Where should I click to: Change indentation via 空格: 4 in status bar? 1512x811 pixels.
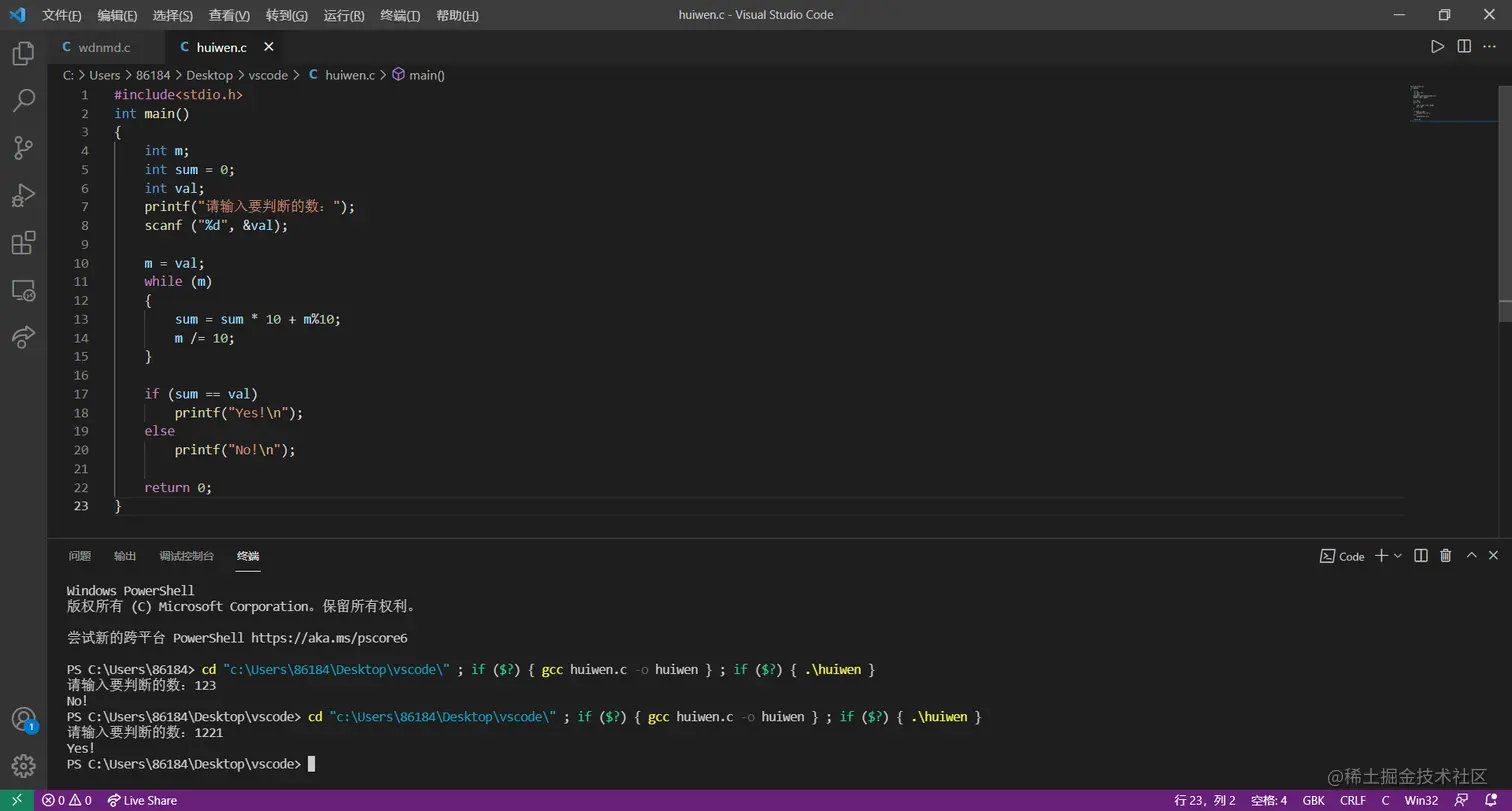[x=1269, y=800]
